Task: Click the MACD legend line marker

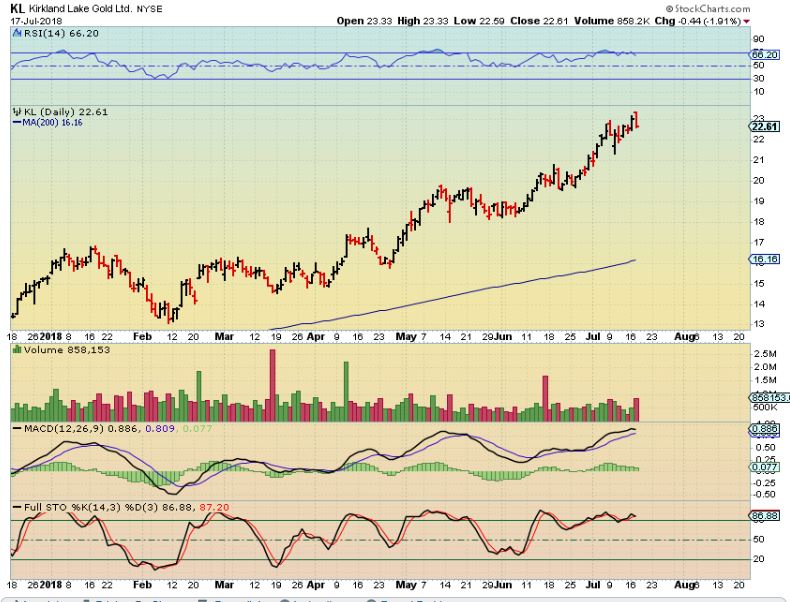Action: [x=17, y=429]
